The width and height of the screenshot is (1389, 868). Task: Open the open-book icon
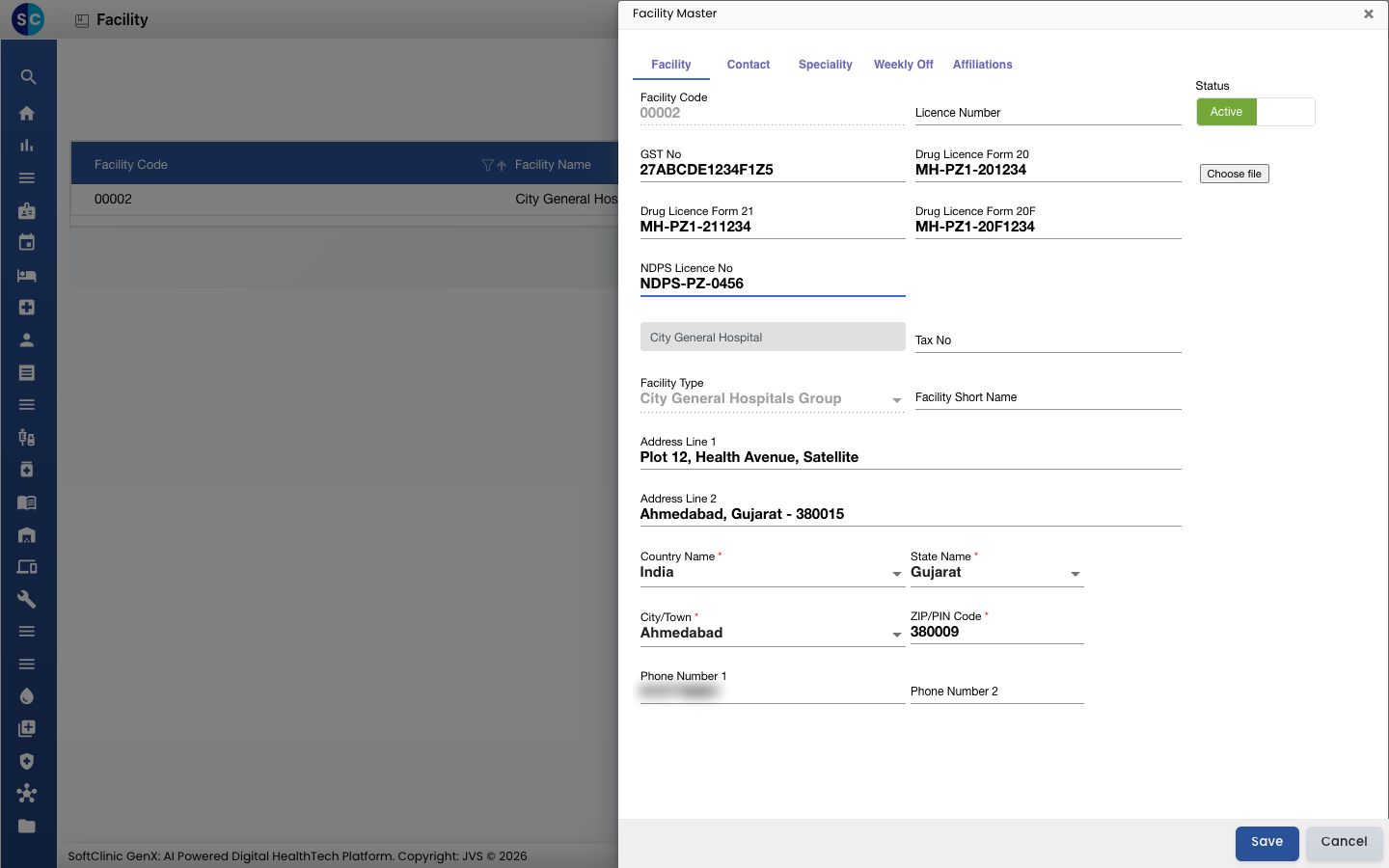[27, 502]
